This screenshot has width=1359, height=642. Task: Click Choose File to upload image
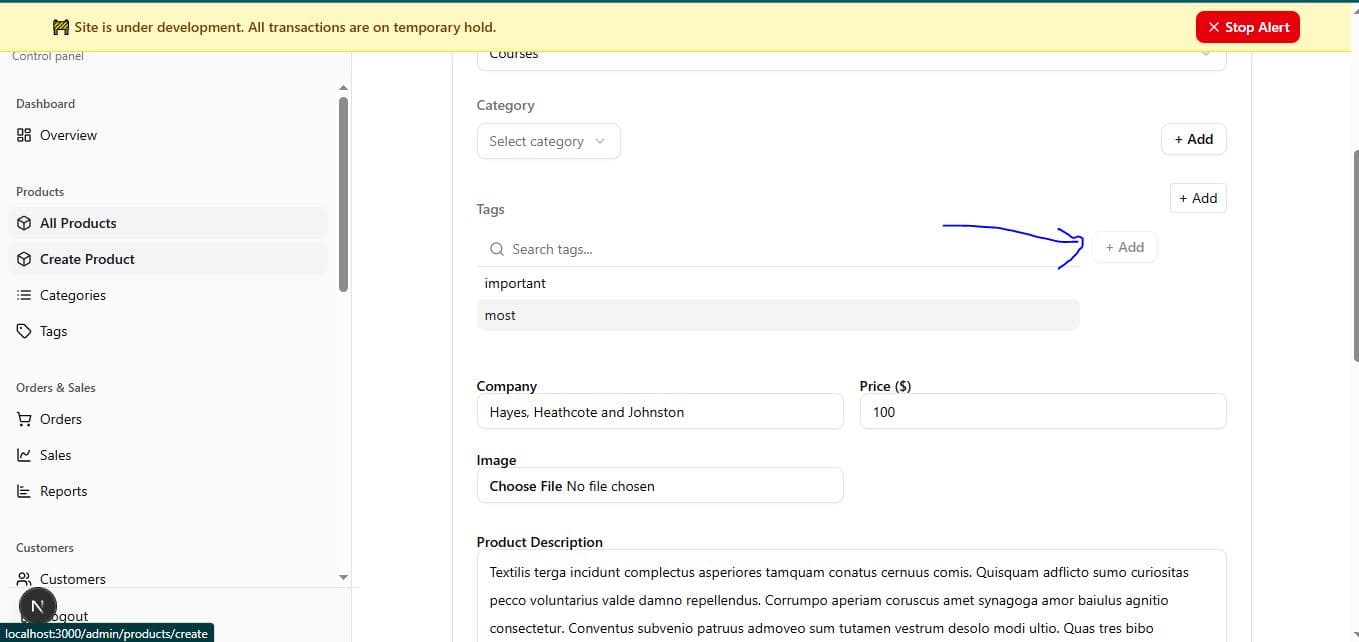[x=526, y=486]
